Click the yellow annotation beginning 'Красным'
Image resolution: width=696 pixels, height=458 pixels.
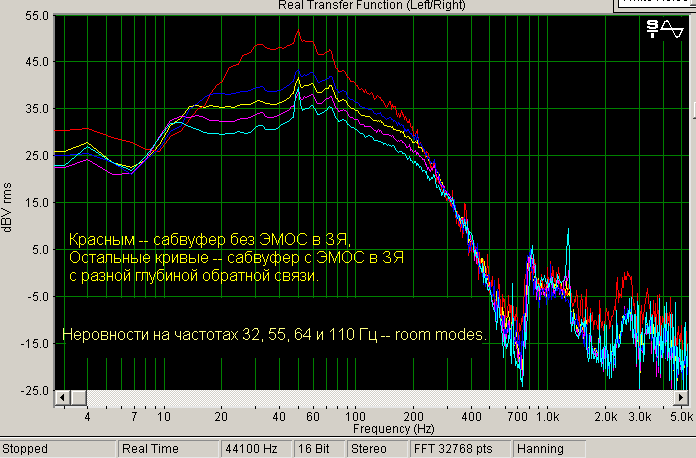coord(237,257)
